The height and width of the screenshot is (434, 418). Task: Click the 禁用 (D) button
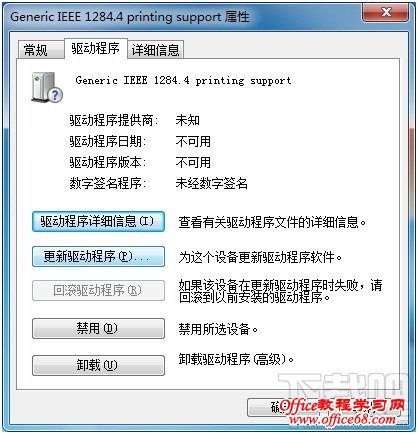[98, 329]
